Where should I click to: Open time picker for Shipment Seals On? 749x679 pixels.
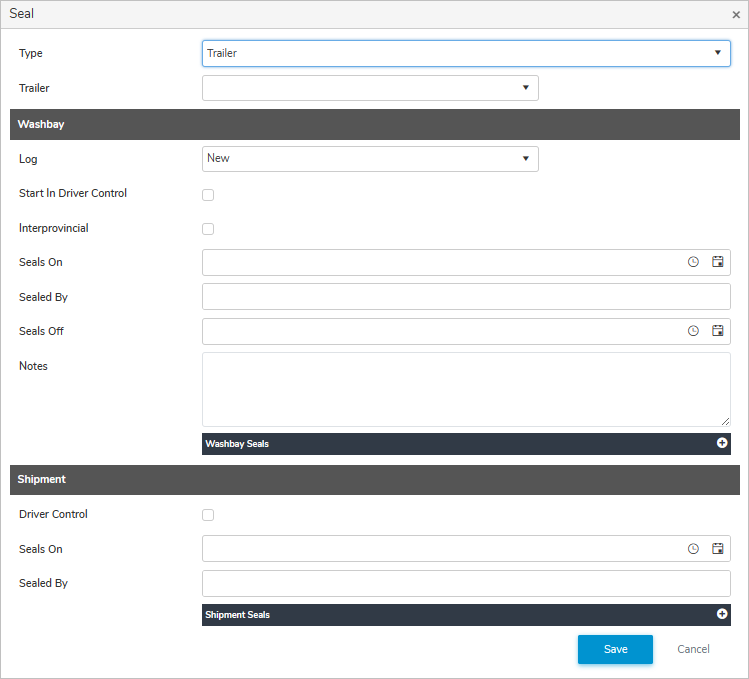[693, 549]
